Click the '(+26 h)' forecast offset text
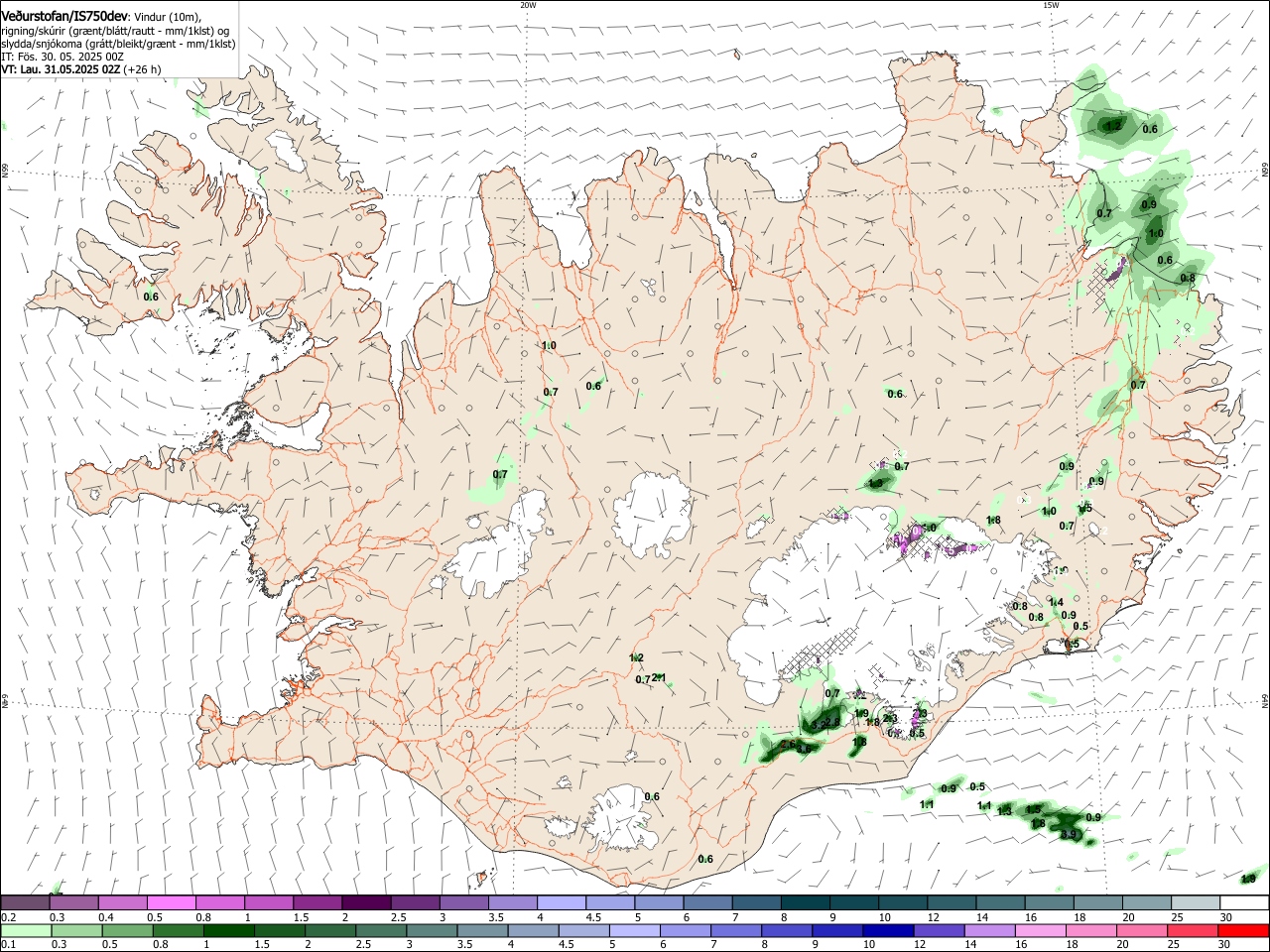The height and width of the screenshot is (952, 1270). [143, 69]
